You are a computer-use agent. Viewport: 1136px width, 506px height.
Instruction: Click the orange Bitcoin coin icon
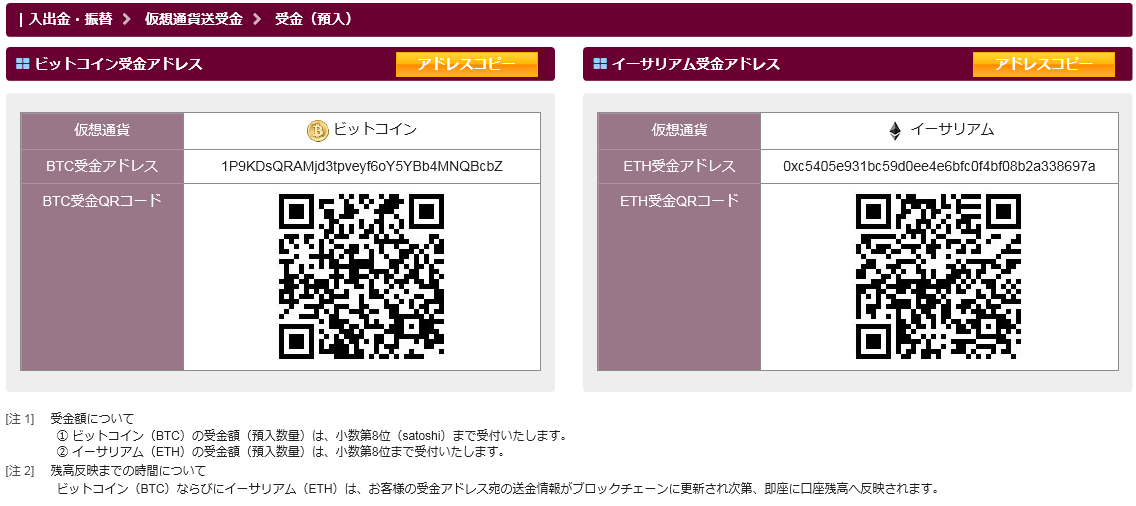(317, 131)
